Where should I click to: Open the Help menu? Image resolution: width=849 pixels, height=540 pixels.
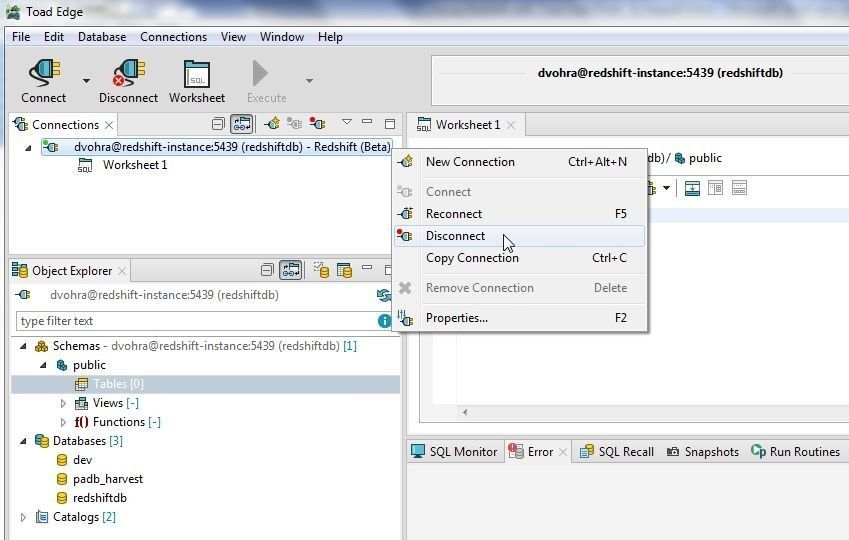[x=330, y=37]
